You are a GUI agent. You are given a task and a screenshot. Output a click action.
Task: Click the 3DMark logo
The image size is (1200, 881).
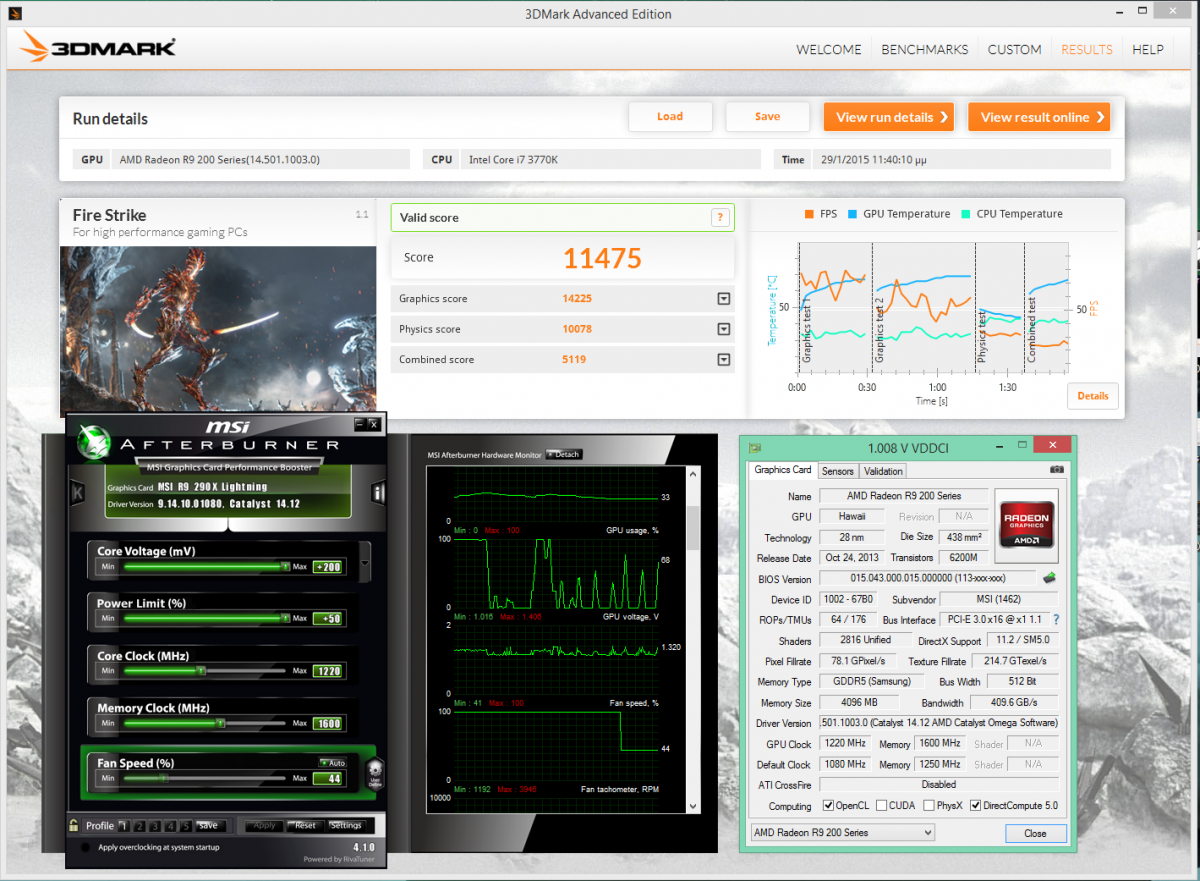pos(98,48)
